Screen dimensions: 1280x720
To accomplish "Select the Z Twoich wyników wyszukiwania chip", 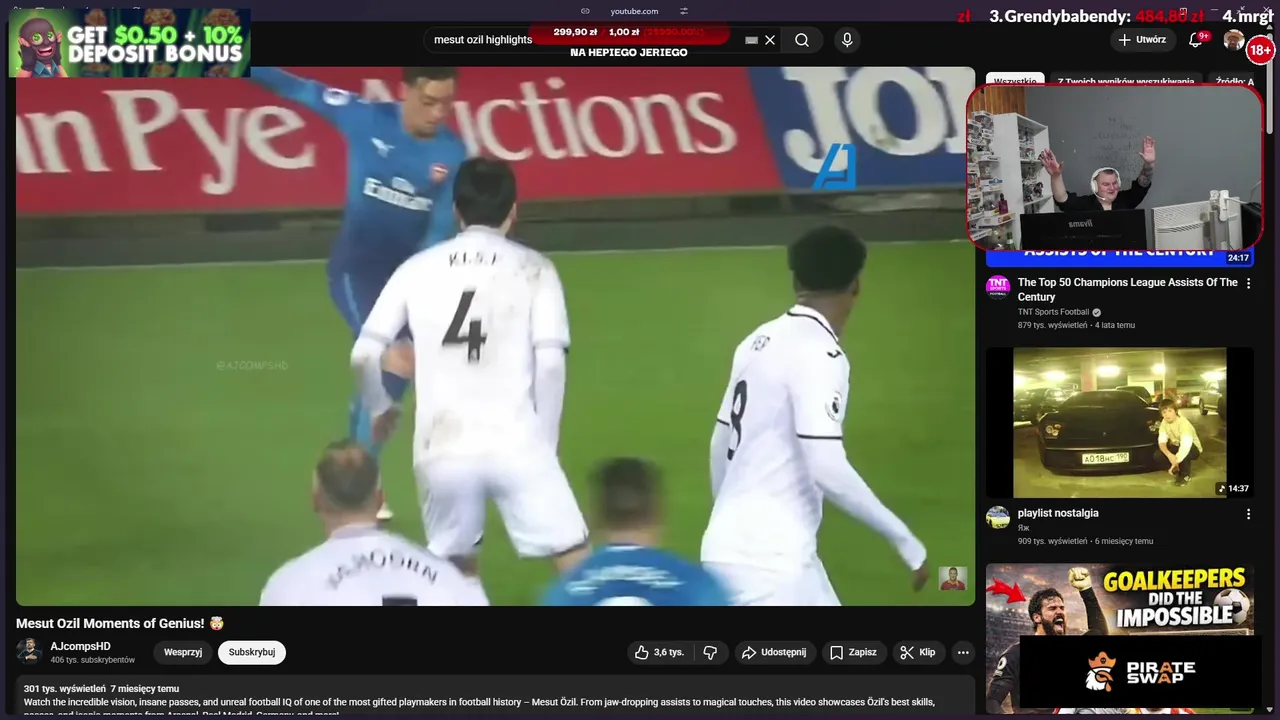I will coord(1125,81).
